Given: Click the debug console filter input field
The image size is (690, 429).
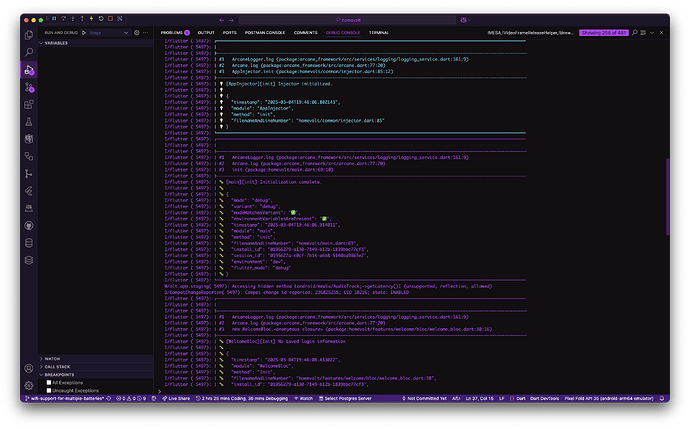Looking at the screenshot, I should point(530,33).
